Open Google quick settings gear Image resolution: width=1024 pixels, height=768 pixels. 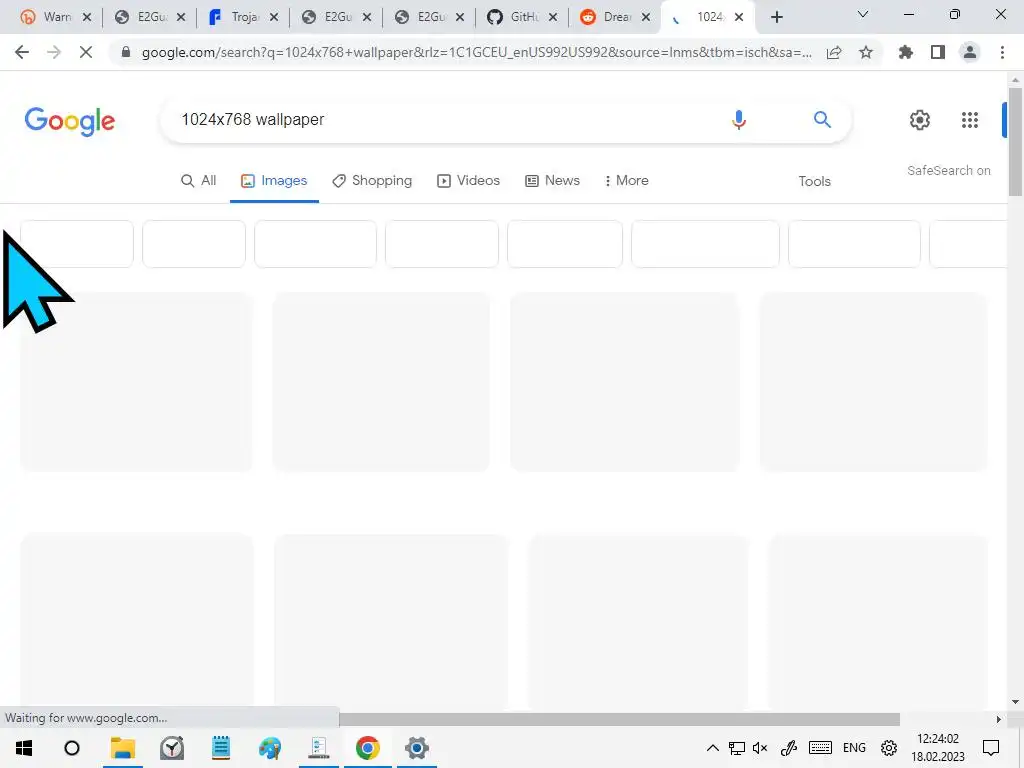(920, 120)
